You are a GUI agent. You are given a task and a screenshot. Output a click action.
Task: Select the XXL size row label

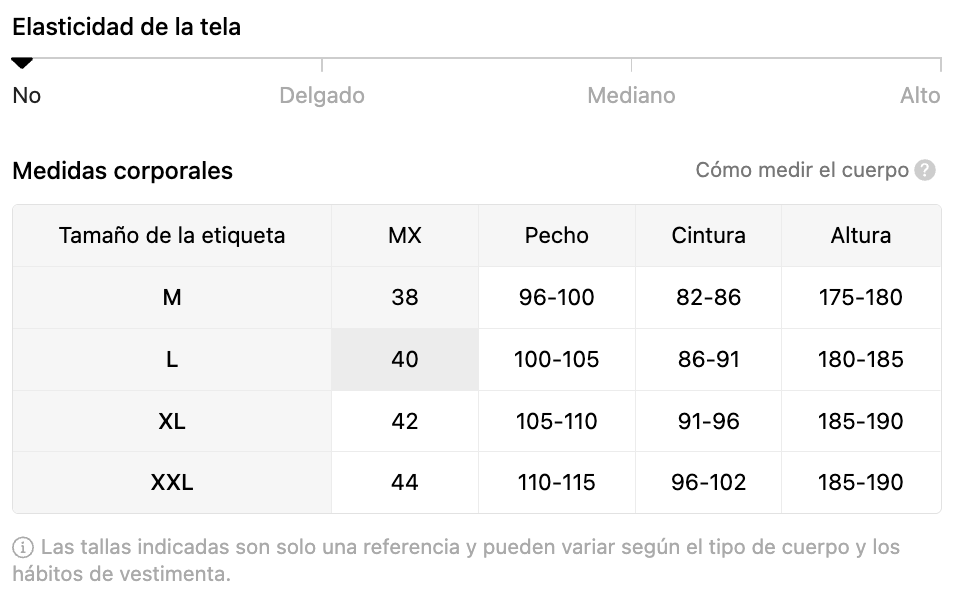[x=172, y=483]
